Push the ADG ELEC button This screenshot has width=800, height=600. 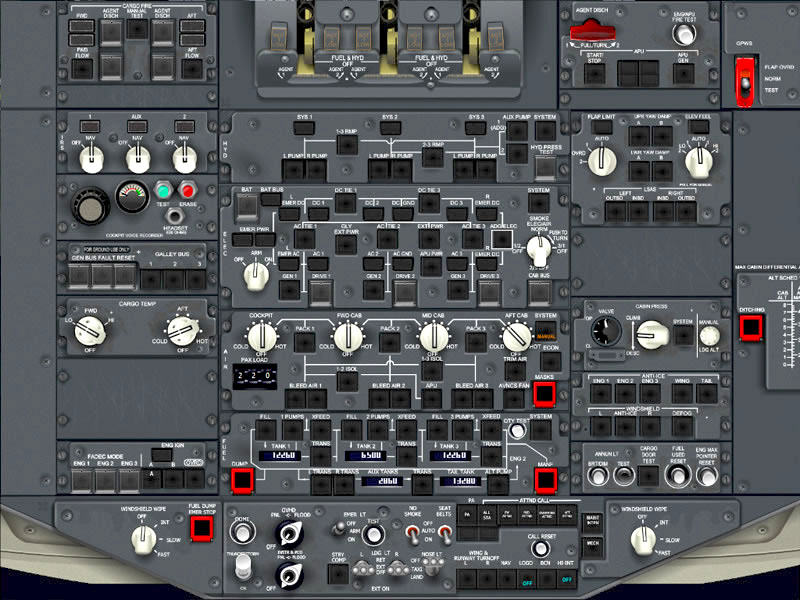pos(502,239)
